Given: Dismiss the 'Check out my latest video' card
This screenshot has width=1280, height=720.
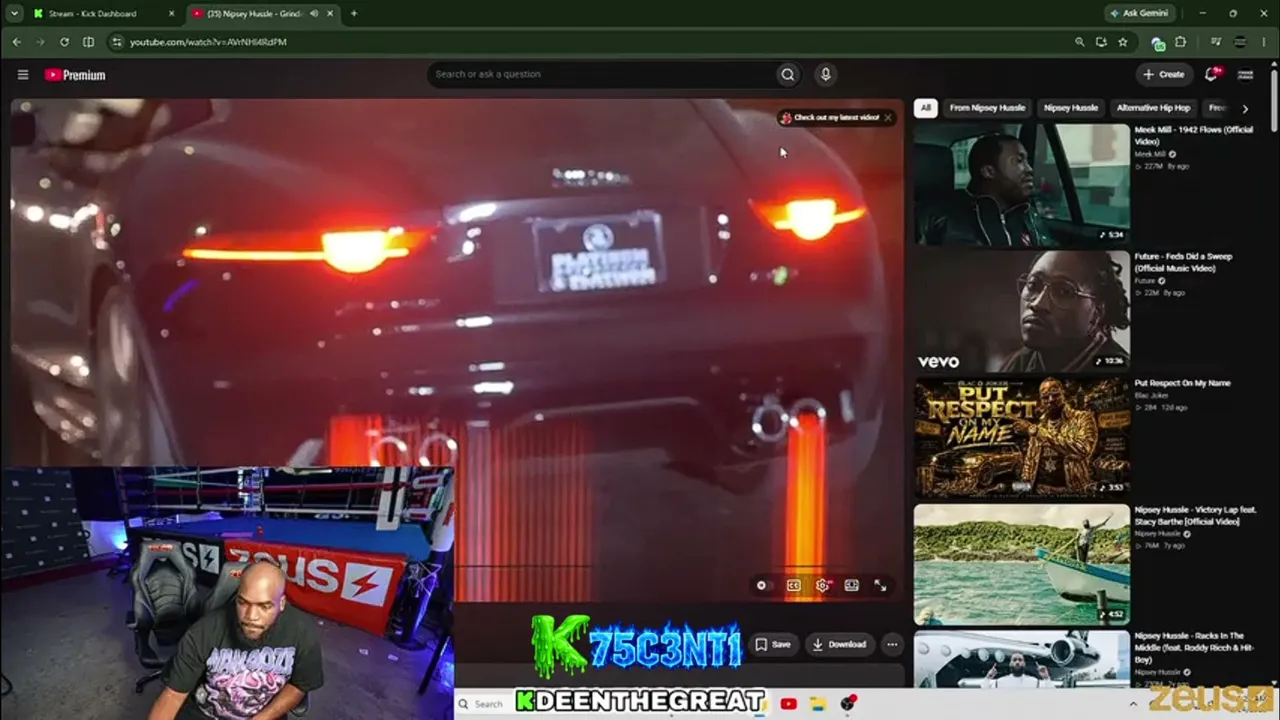Looking at the screenshot, I should tap(887, 118).
